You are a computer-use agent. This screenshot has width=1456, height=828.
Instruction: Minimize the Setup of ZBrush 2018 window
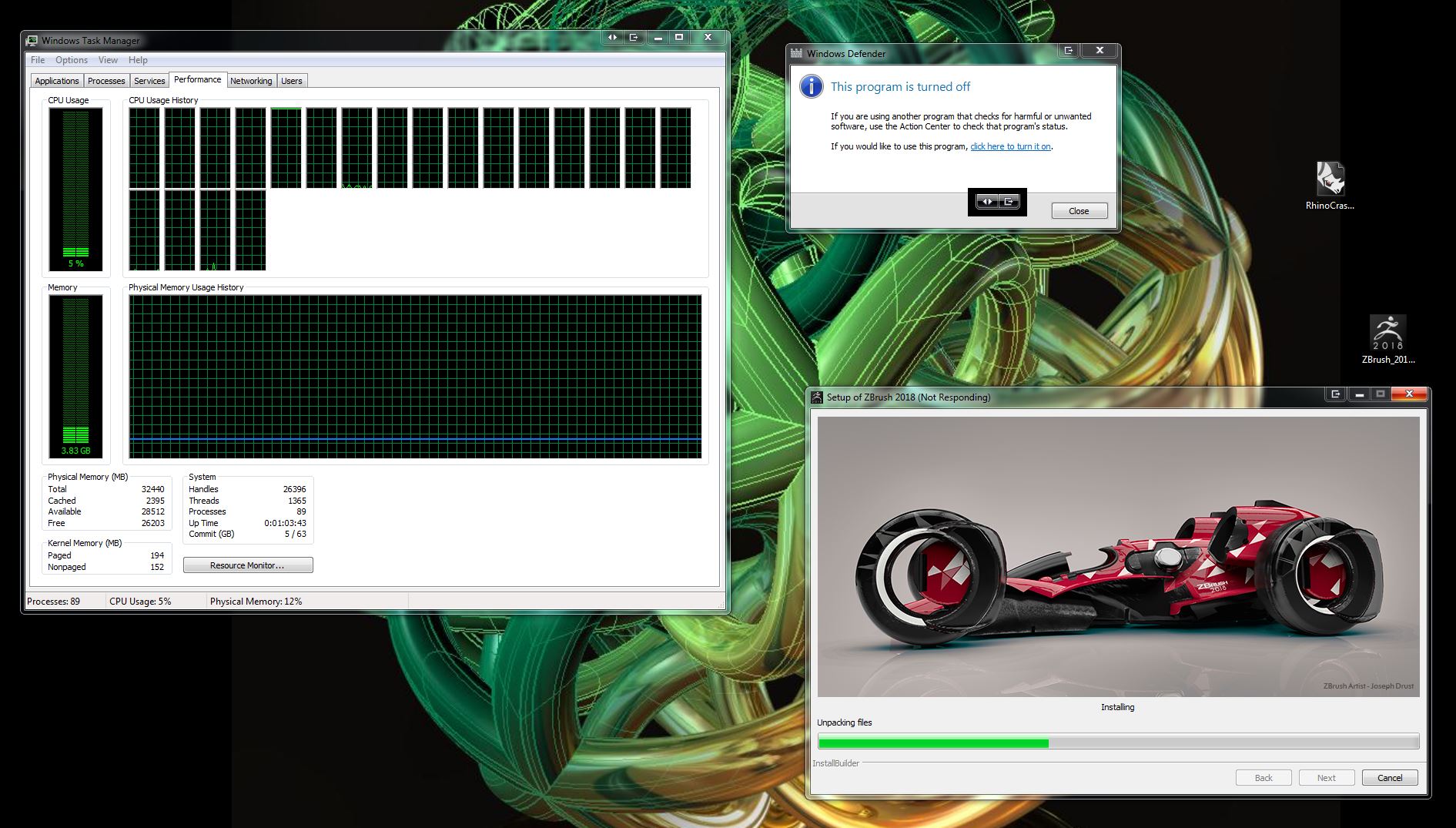[x=1360, y=394]
